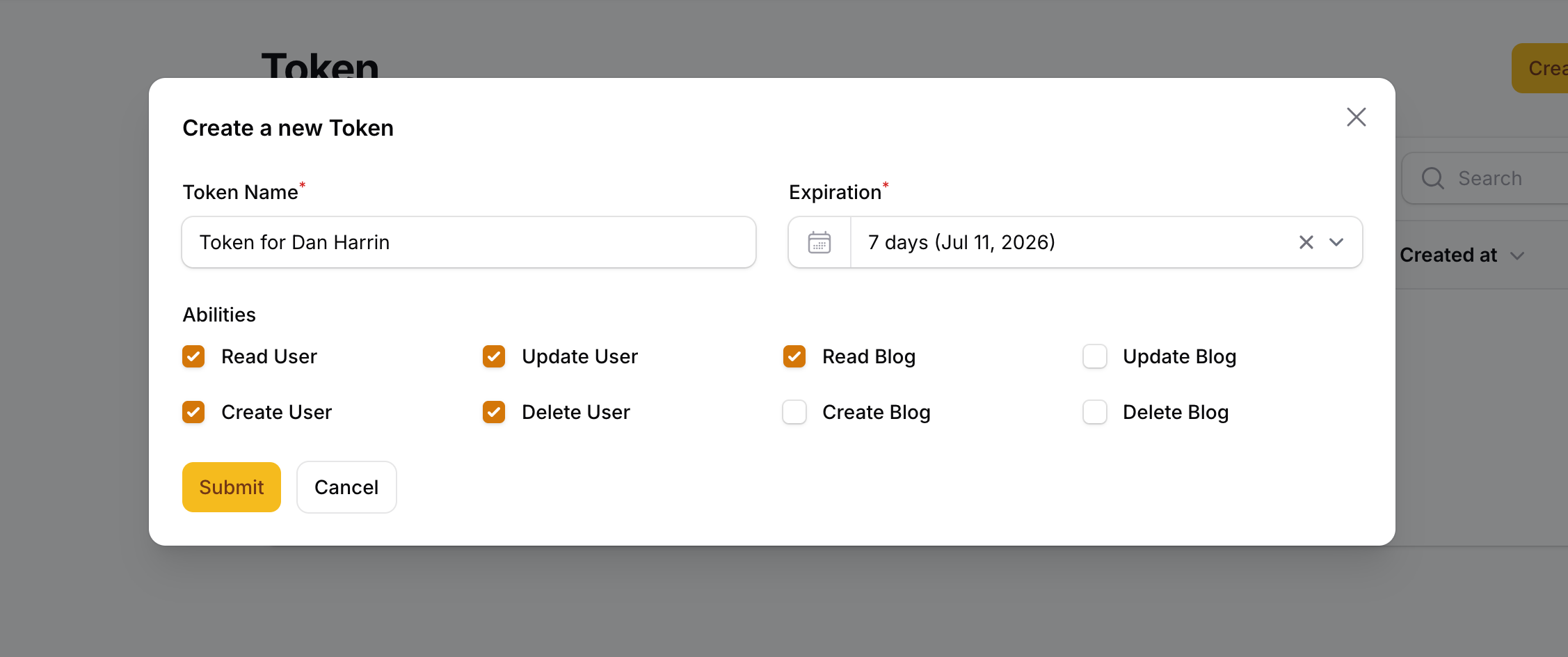Uncheck the Read User ability

coord(193,356)
